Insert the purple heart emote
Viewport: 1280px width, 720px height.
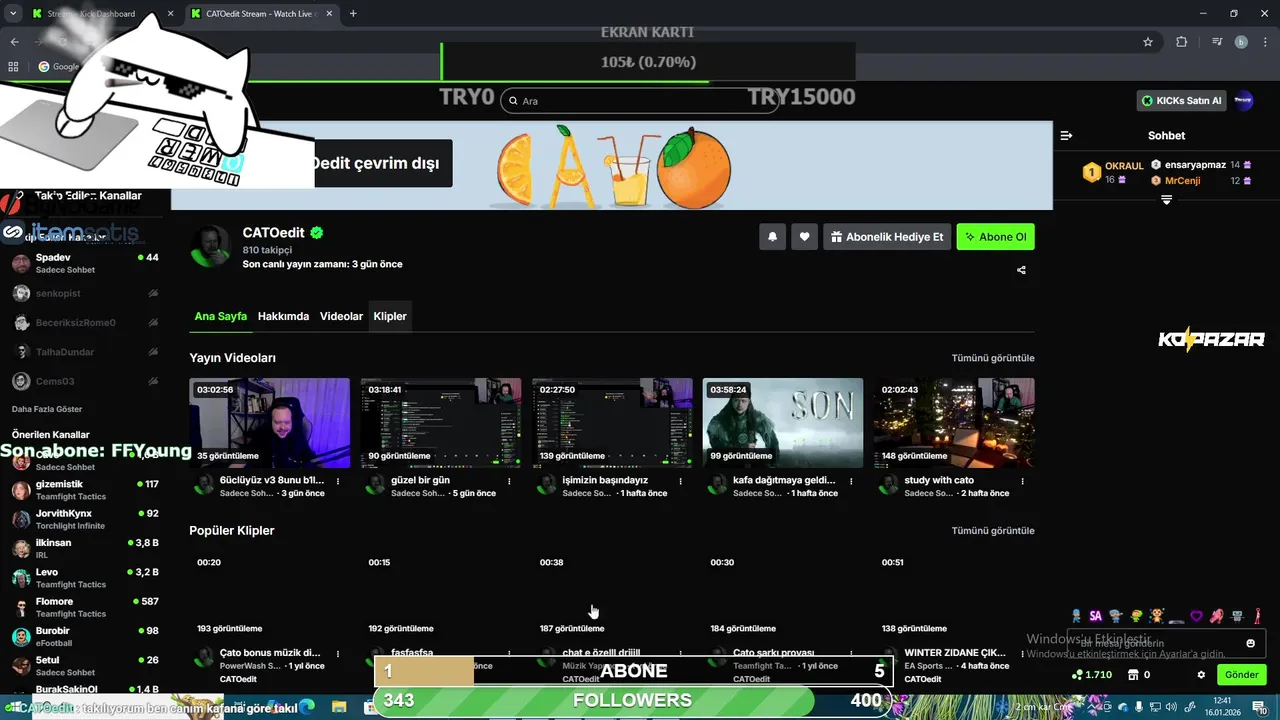1197,616
